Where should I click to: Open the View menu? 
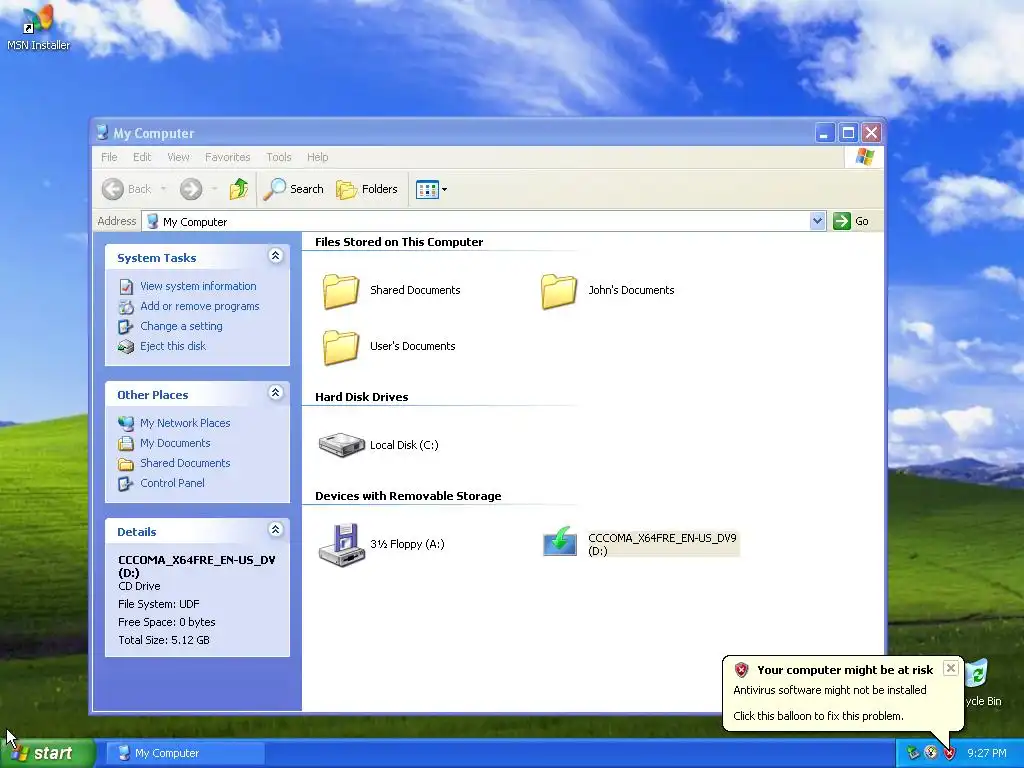178,157
